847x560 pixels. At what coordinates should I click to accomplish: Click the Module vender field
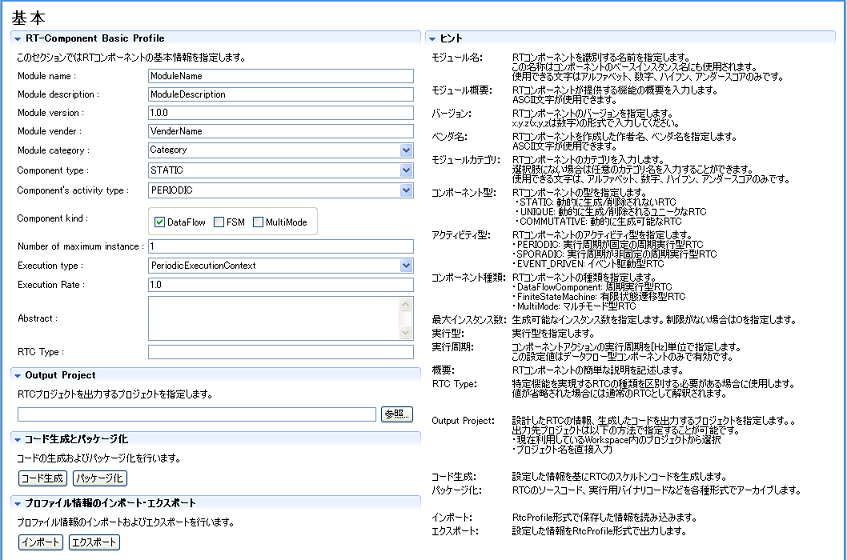click(281, 131)
